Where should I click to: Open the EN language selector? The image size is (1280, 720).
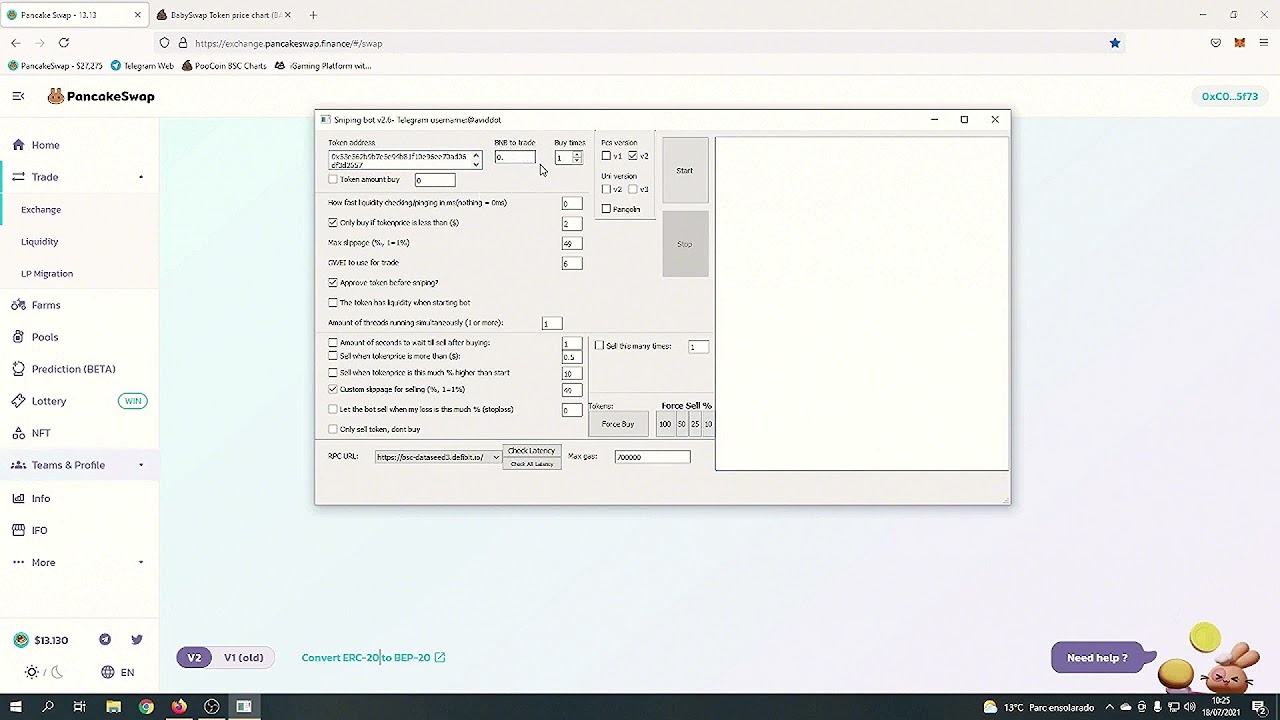[x=118, y=672]
